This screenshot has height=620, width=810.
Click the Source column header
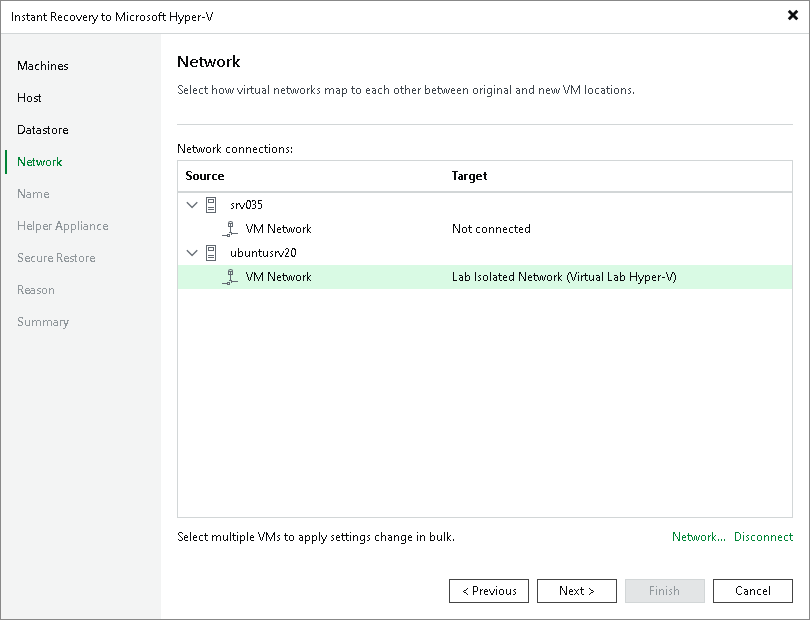[205, 176]
